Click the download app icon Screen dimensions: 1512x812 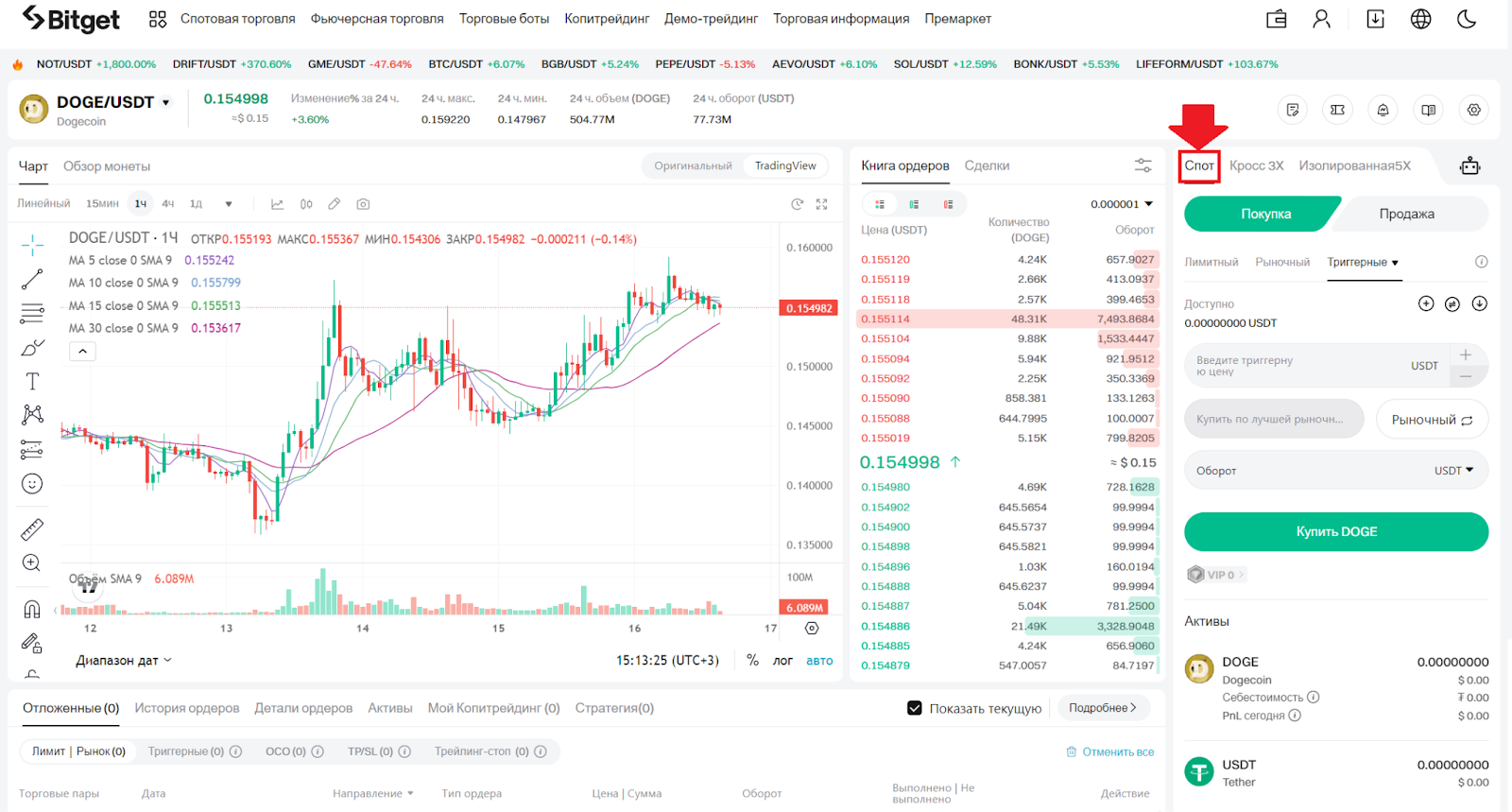pos(1375,19)
